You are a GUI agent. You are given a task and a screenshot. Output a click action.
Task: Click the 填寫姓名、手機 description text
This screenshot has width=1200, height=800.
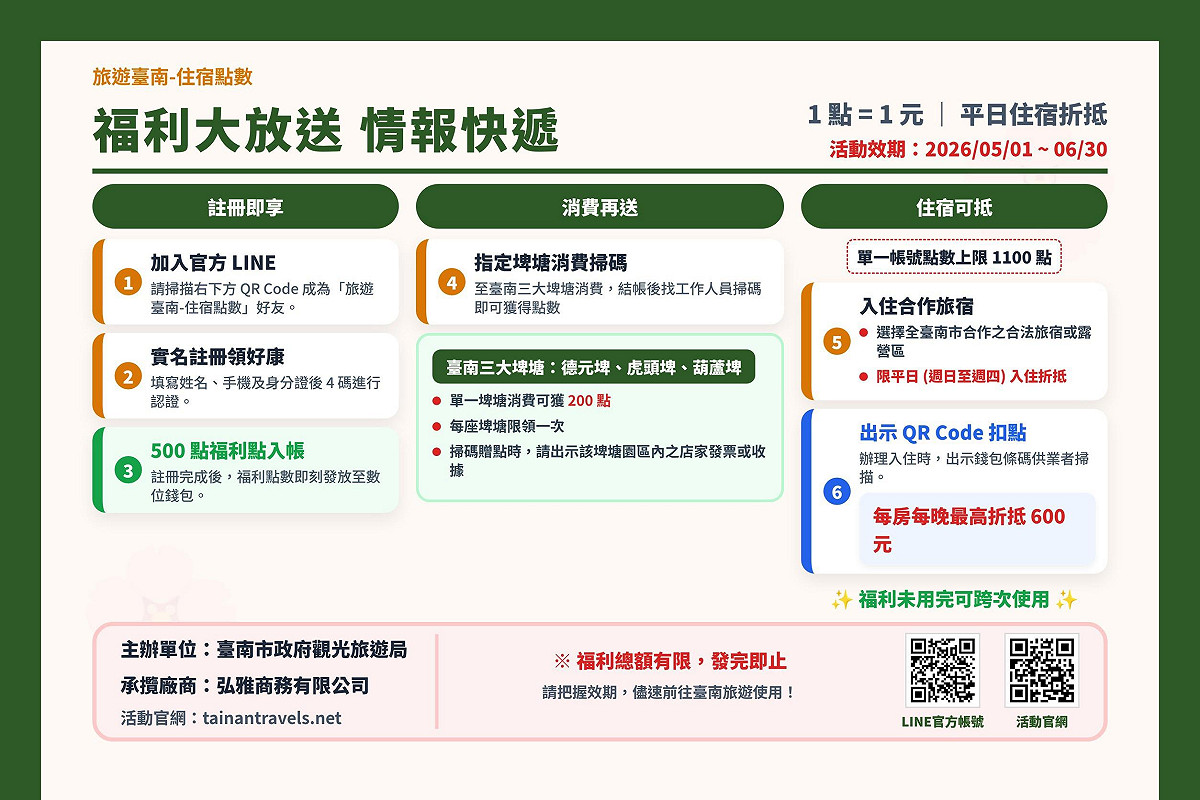coord(265,392)
